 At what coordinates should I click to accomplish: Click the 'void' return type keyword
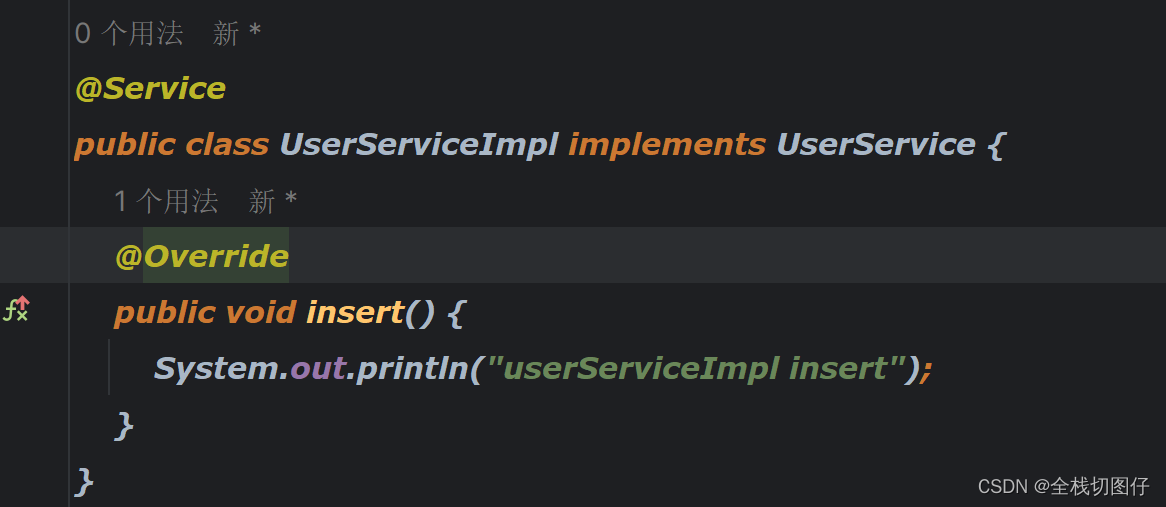coord(261,312)
